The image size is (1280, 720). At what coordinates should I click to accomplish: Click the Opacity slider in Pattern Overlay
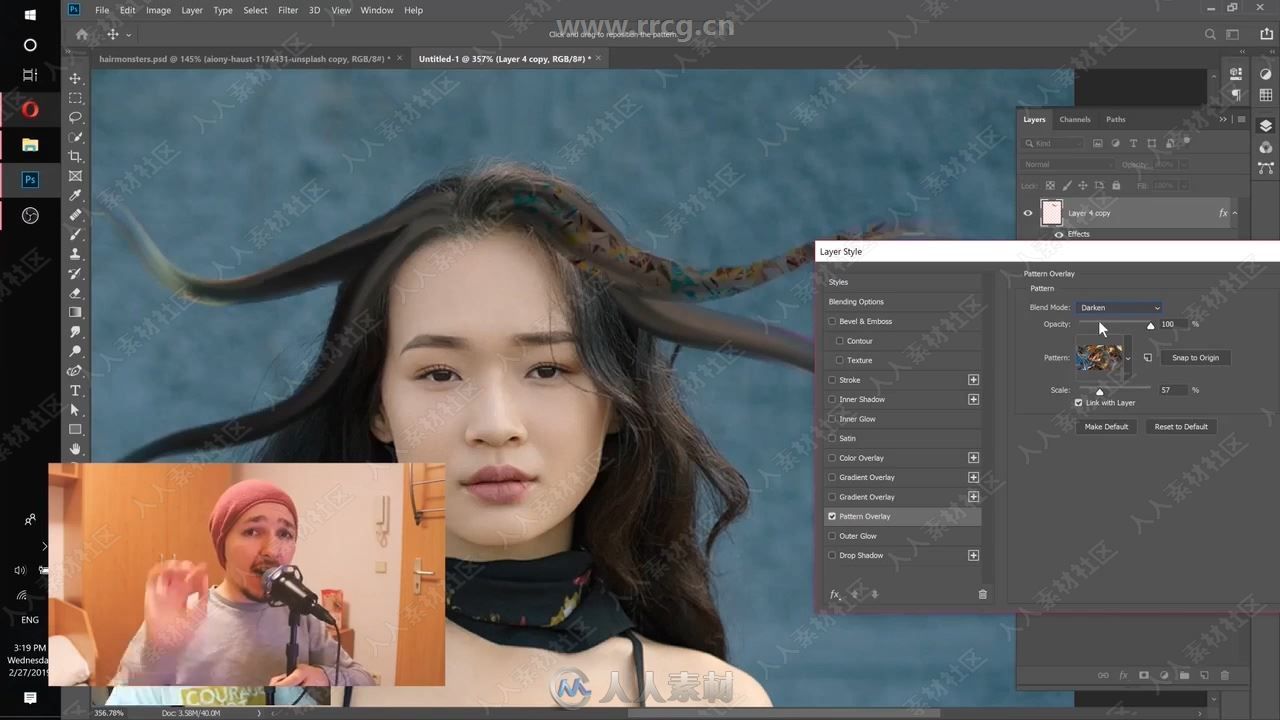coord(1115,325)
